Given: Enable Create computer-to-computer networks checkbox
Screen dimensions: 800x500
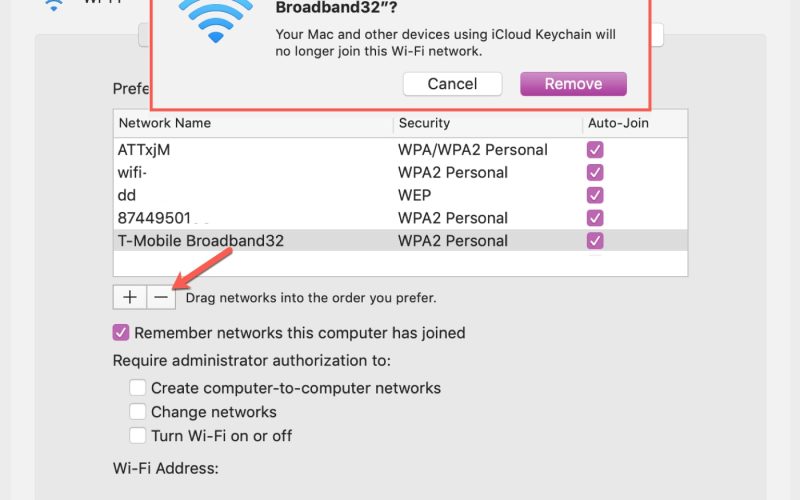Looking at the screenshot, I should tap(138, 388).
